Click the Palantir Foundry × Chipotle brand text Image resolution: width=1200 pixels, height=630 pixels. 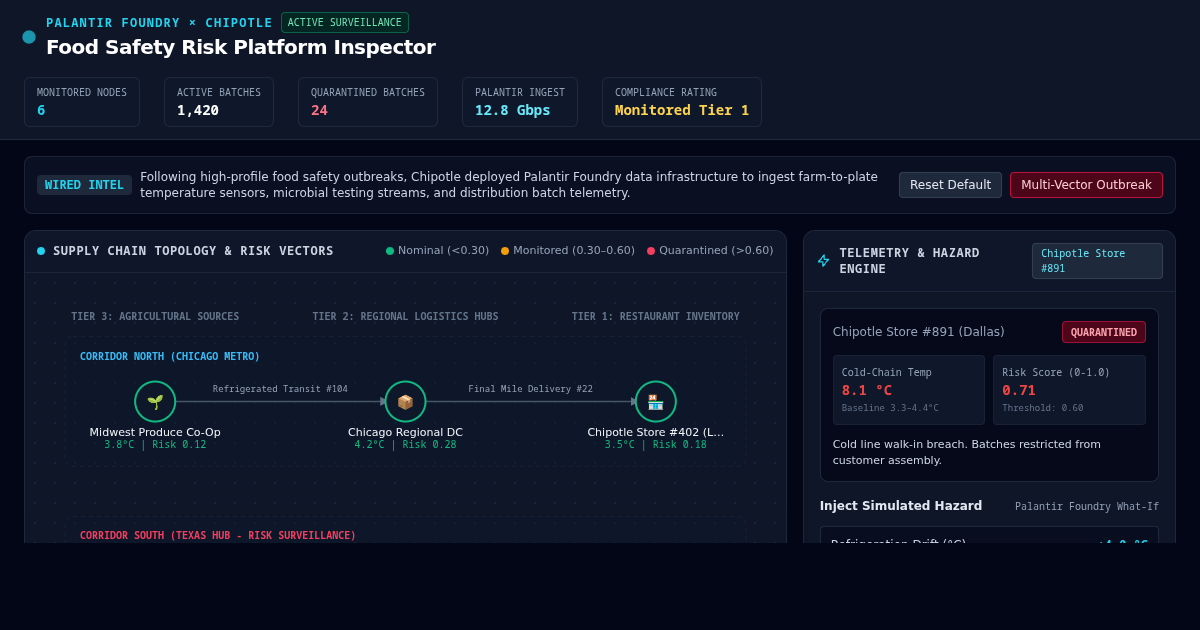pos(159,23)
